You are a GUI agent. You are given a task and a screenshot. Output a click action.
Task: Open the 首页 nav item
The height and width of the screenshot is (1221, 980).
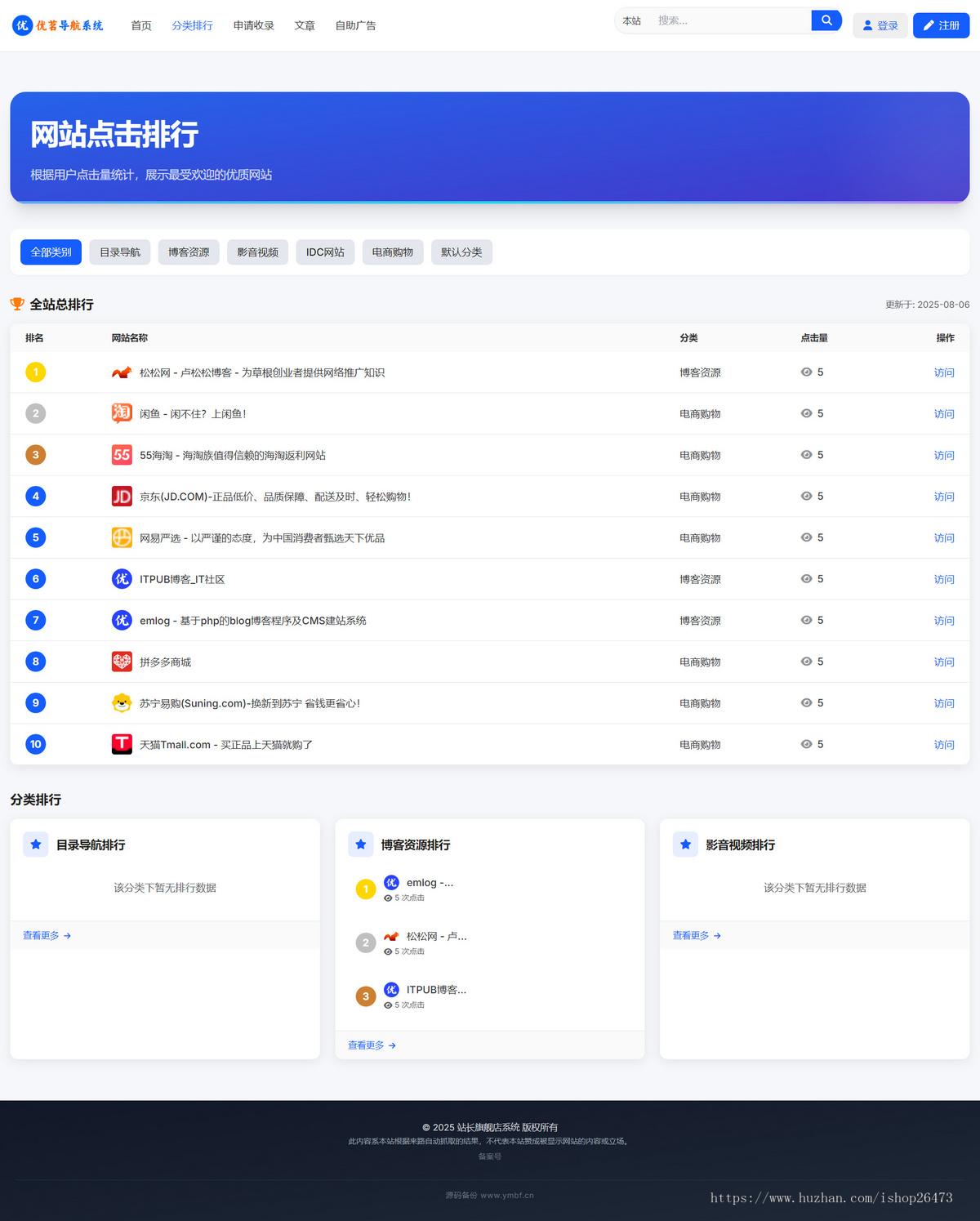(141, 25)
